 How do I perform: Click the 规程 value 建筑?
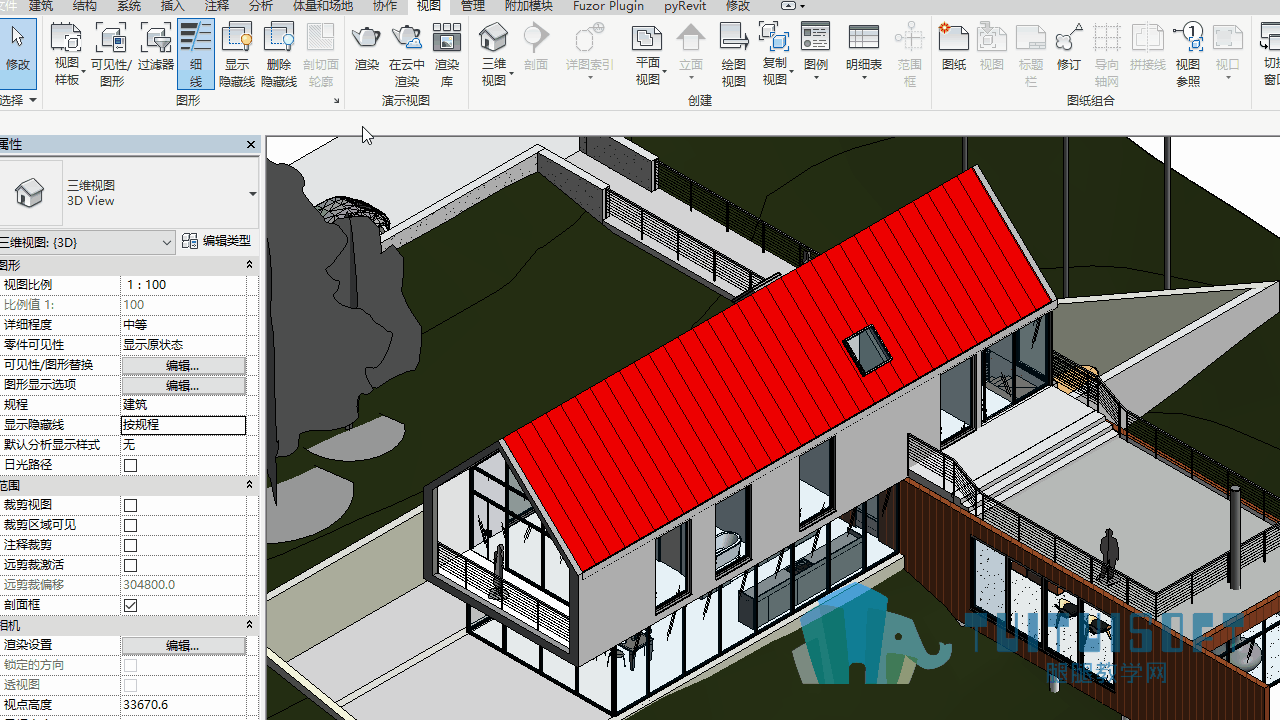click(184, 405)
